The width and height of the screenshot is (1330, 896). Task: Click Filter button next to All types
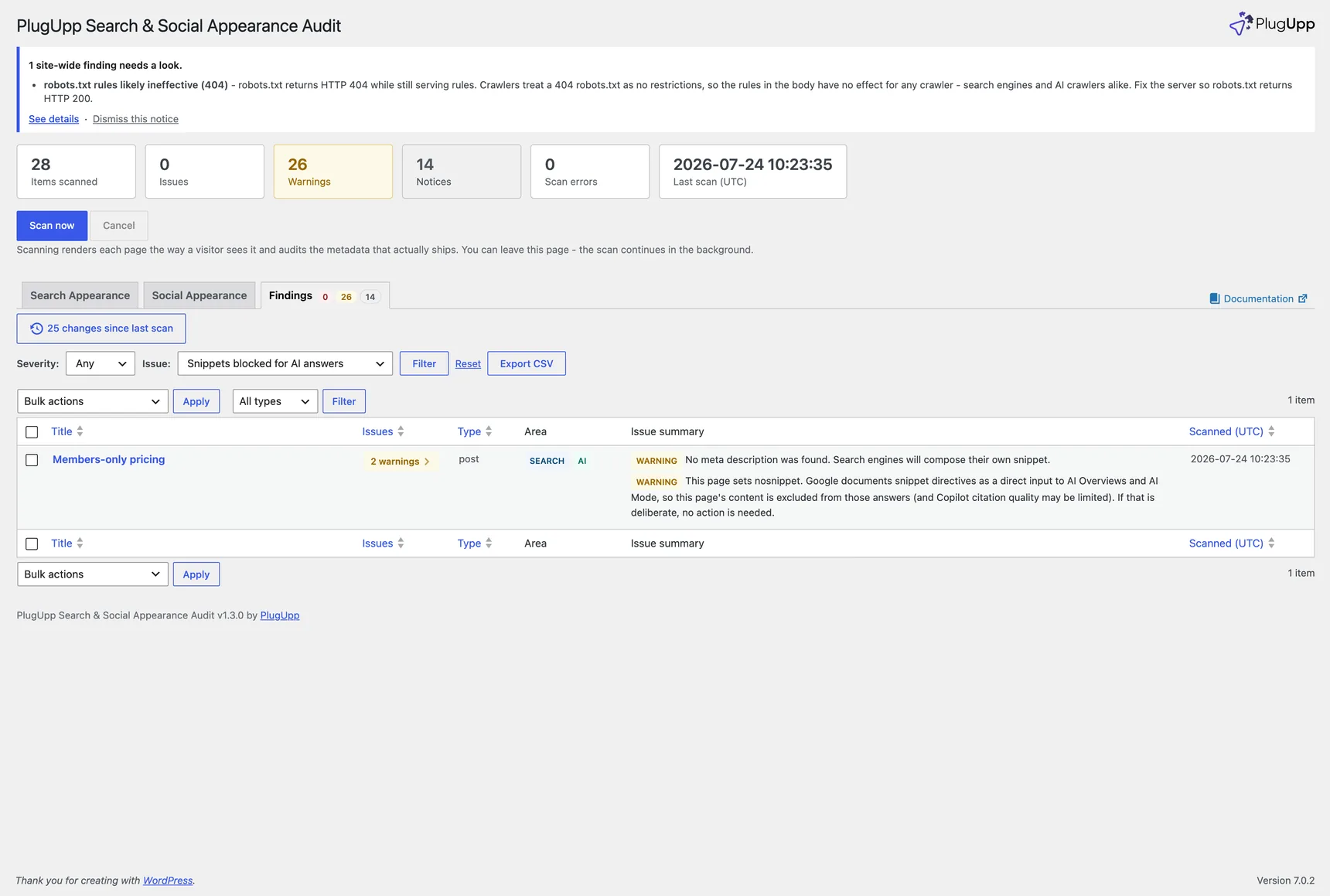point(344,401)
